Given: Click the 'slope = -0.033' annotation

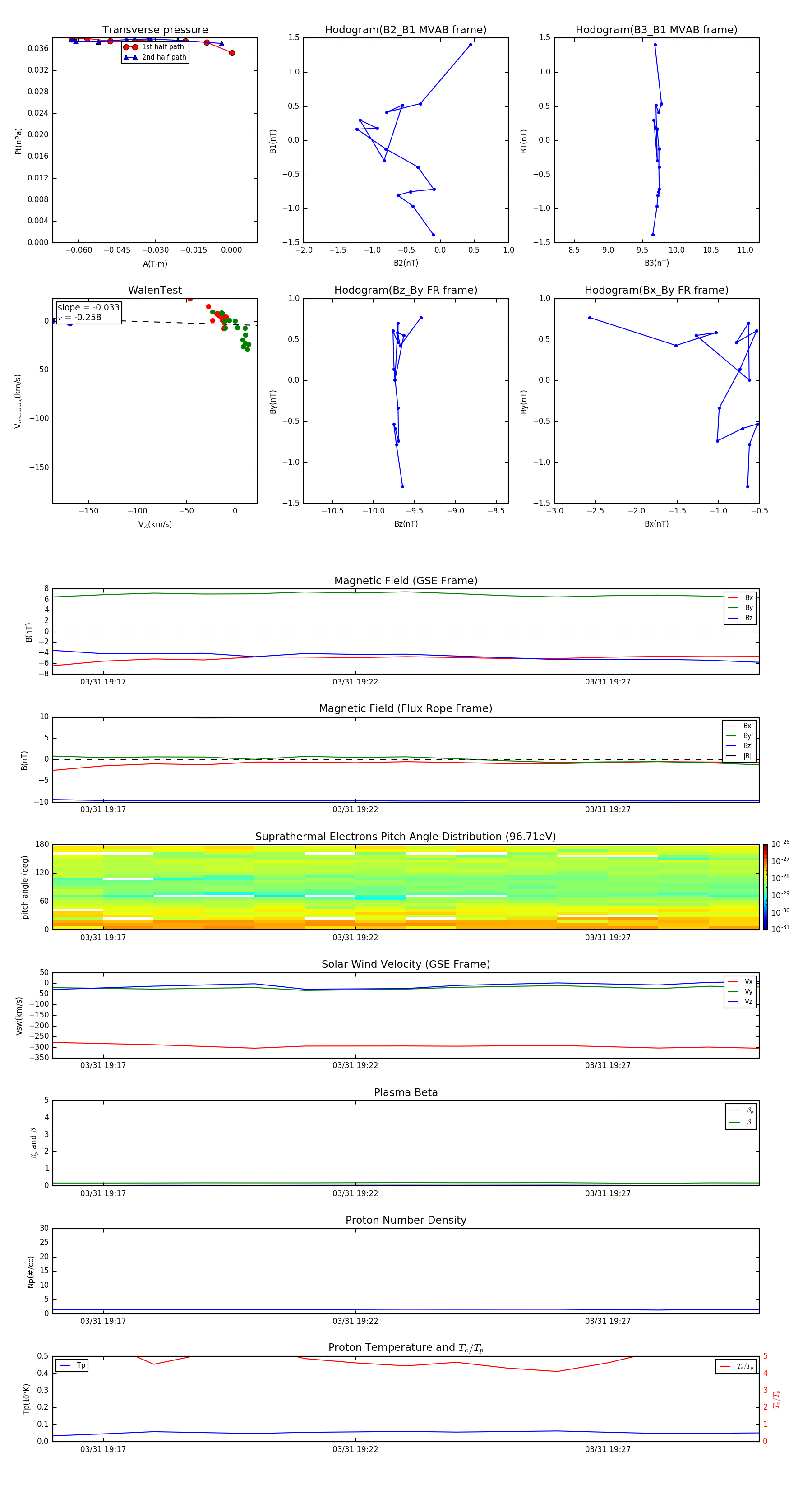Looking at the screenshot, I should pyautogui.click(x=88, y=308).
